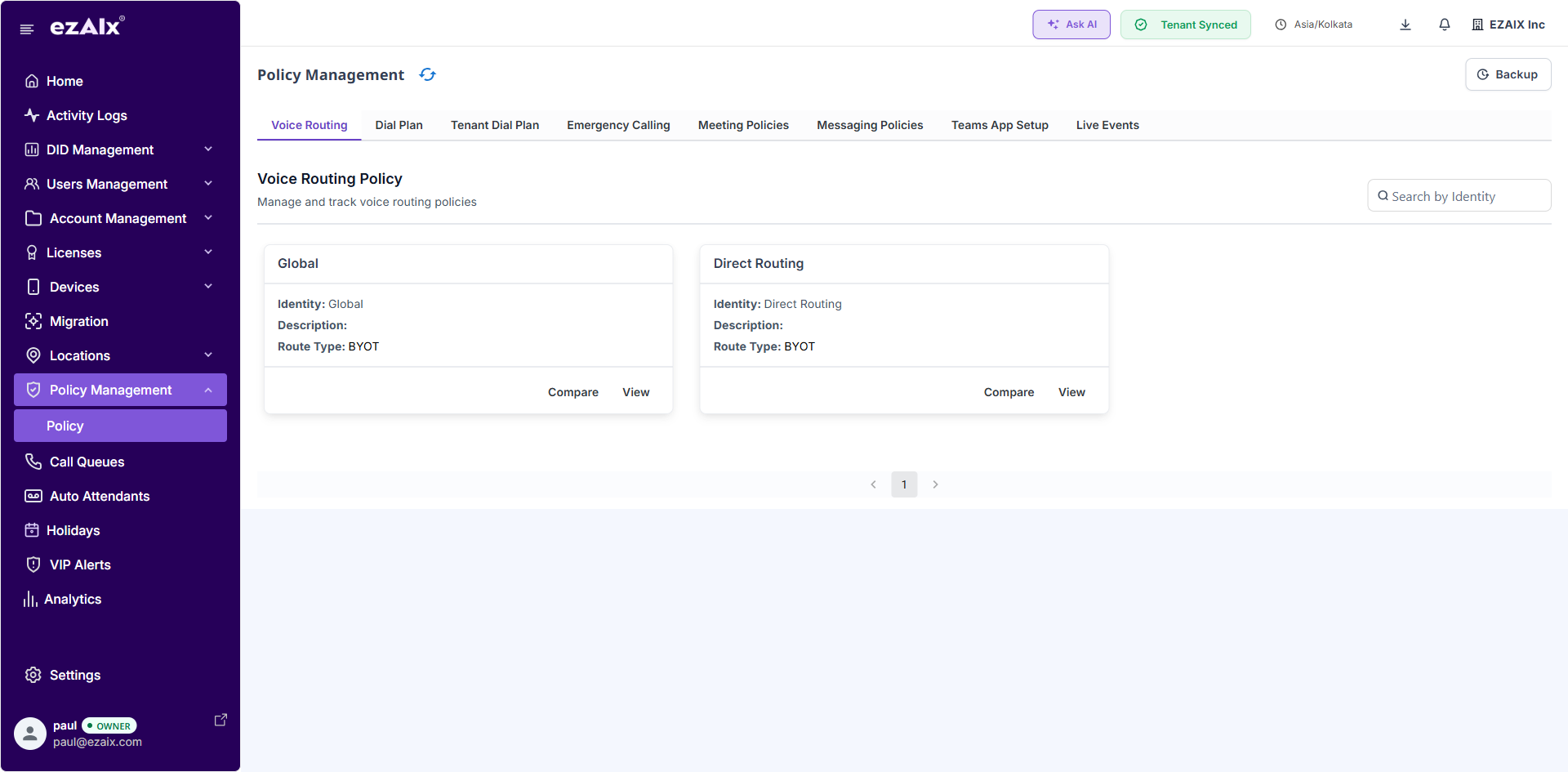Open notifications via the bell icon
The height and width of the screenshot is (772, 1568).
coord(1444,24)
